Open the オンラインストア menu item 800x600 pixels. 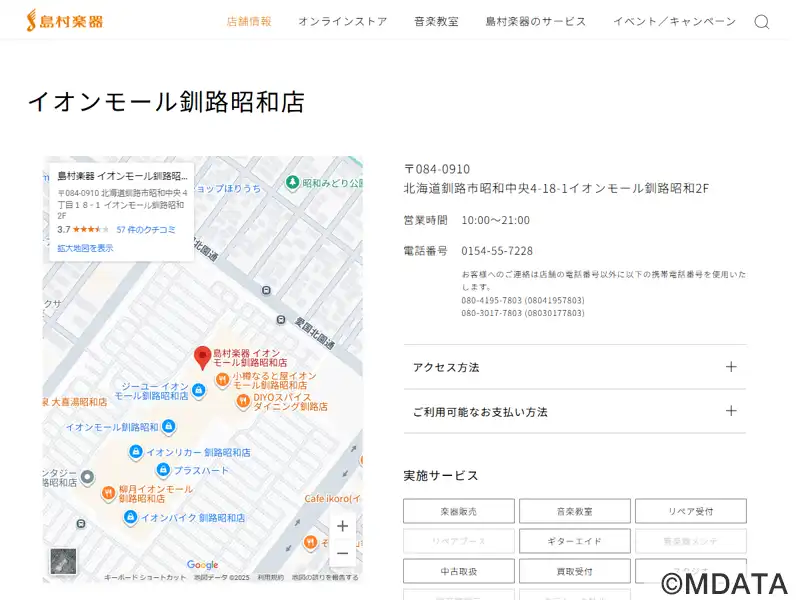[x=343, y=21]
